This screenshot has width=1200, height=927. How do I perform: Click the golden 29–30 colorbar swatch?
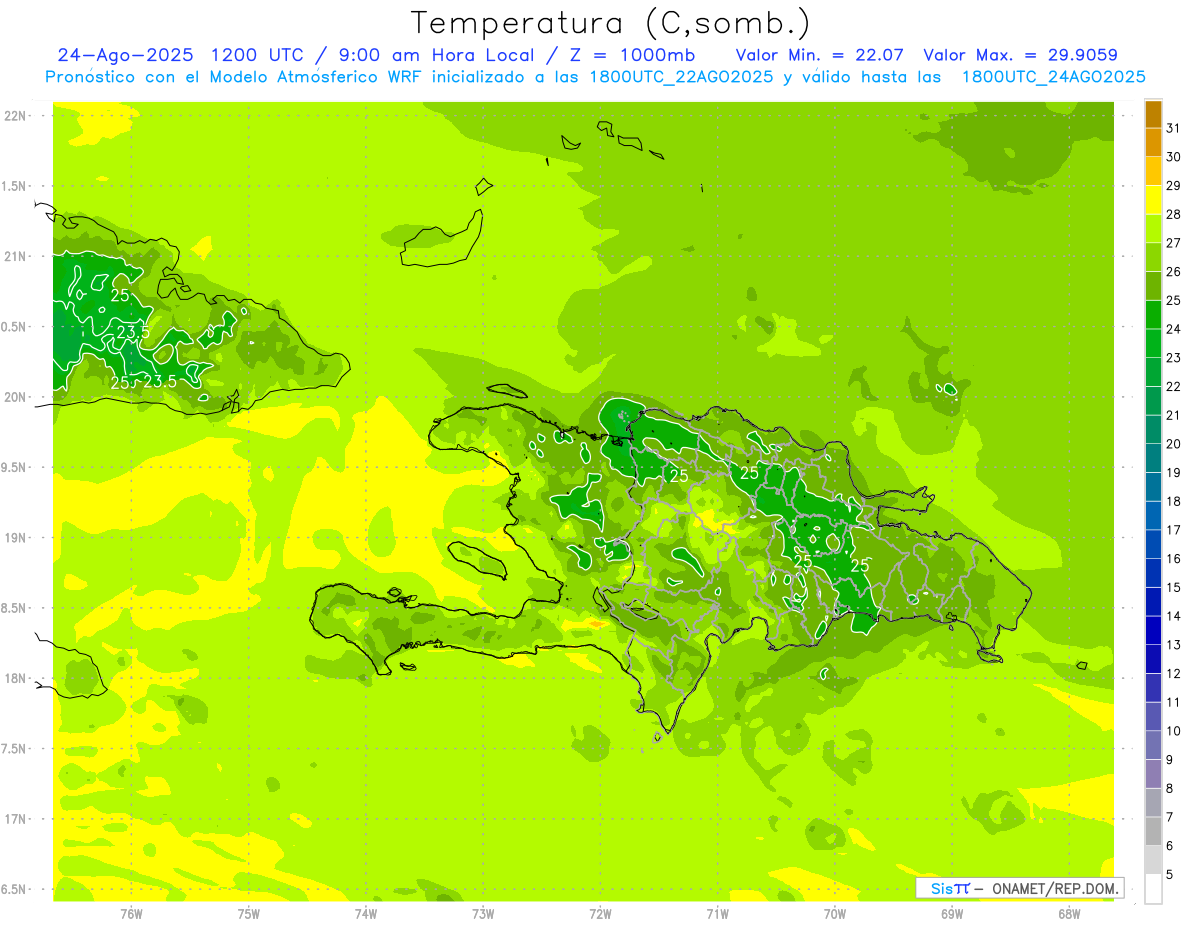[x=1153, y=171]
